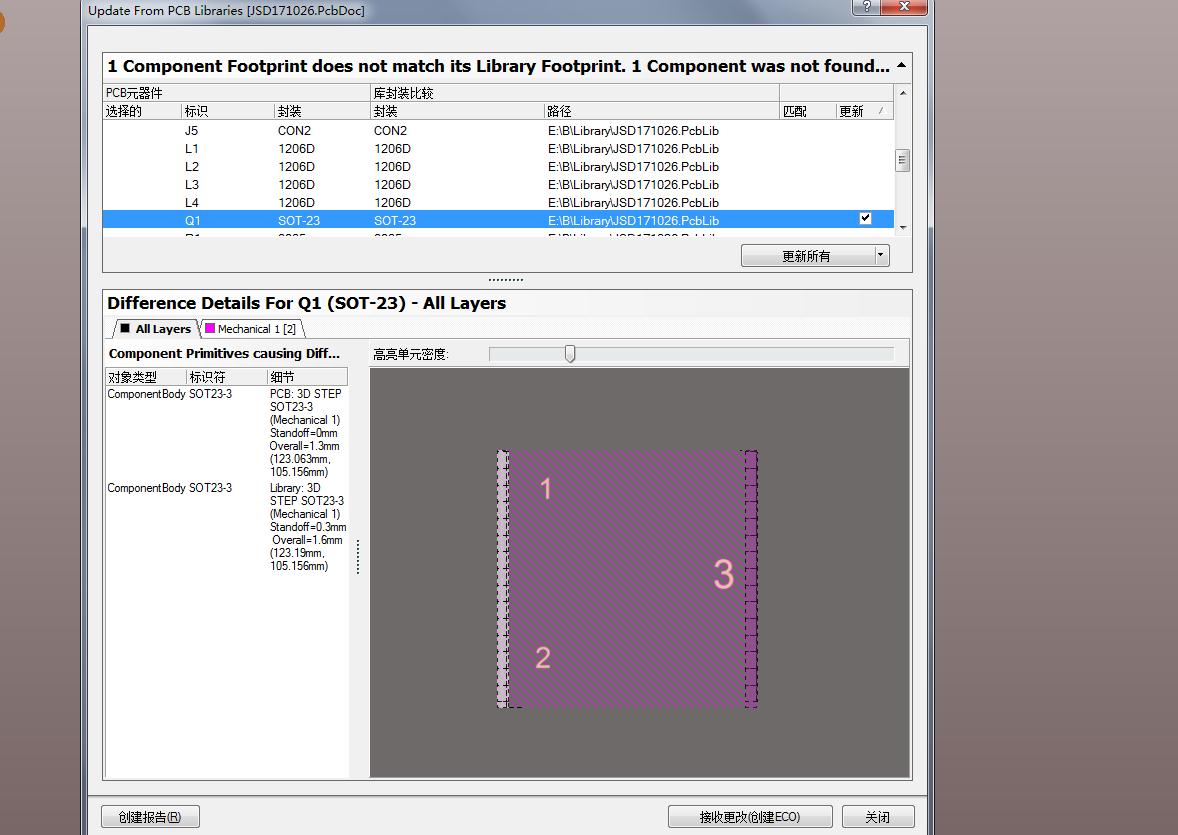The height and width of the screenshot is (835, 1178).
Task: Click the 路径 column header
Action: (662, 111)
